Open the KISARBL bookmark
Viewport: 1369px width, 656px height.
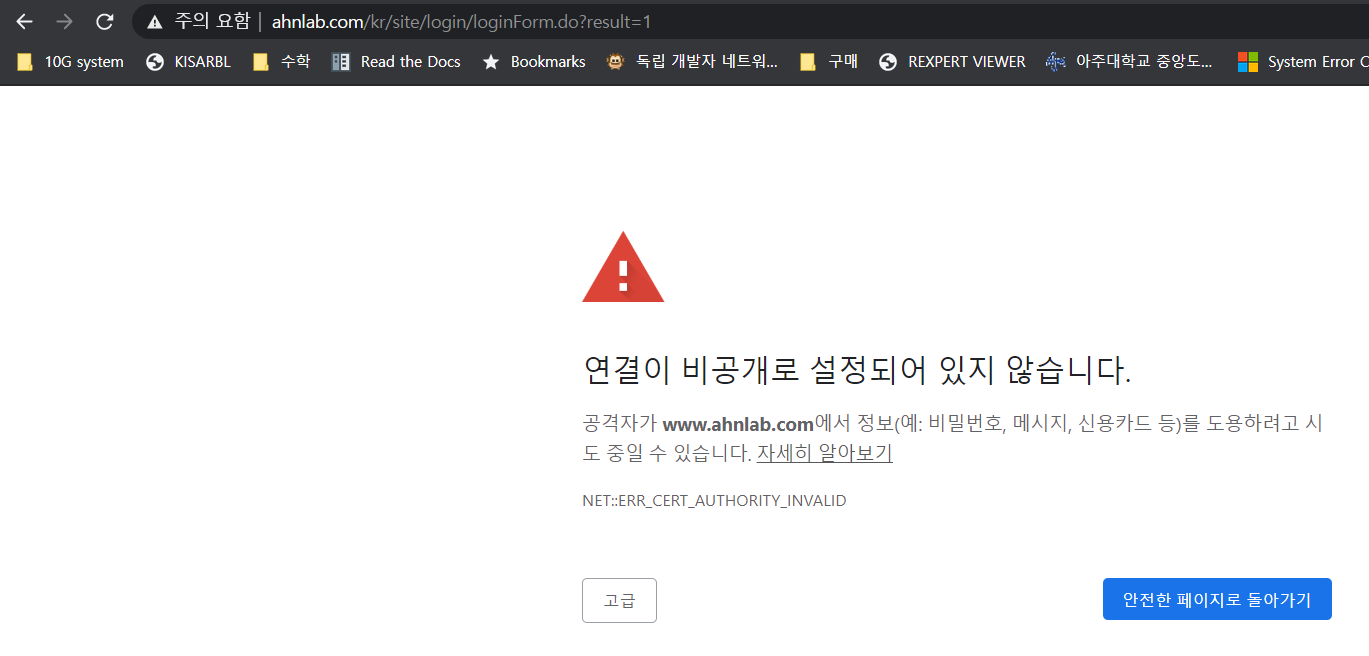[189, 62]
